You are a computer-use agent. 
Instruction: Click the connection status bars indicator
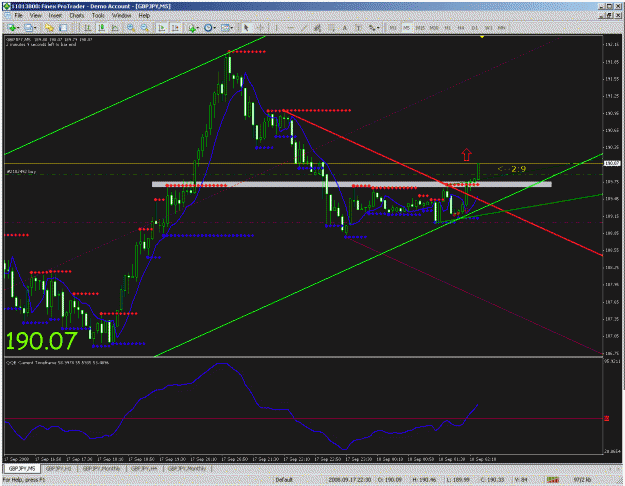coord(552,480)
